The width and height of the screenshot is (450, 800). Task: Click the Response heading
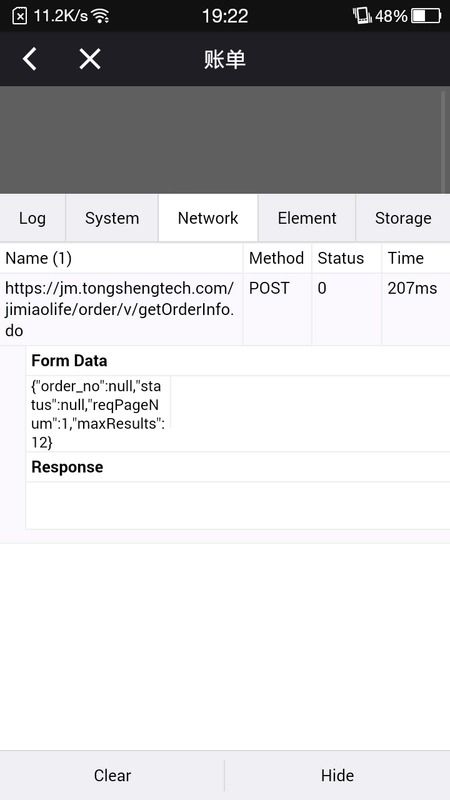coord(67,467)
